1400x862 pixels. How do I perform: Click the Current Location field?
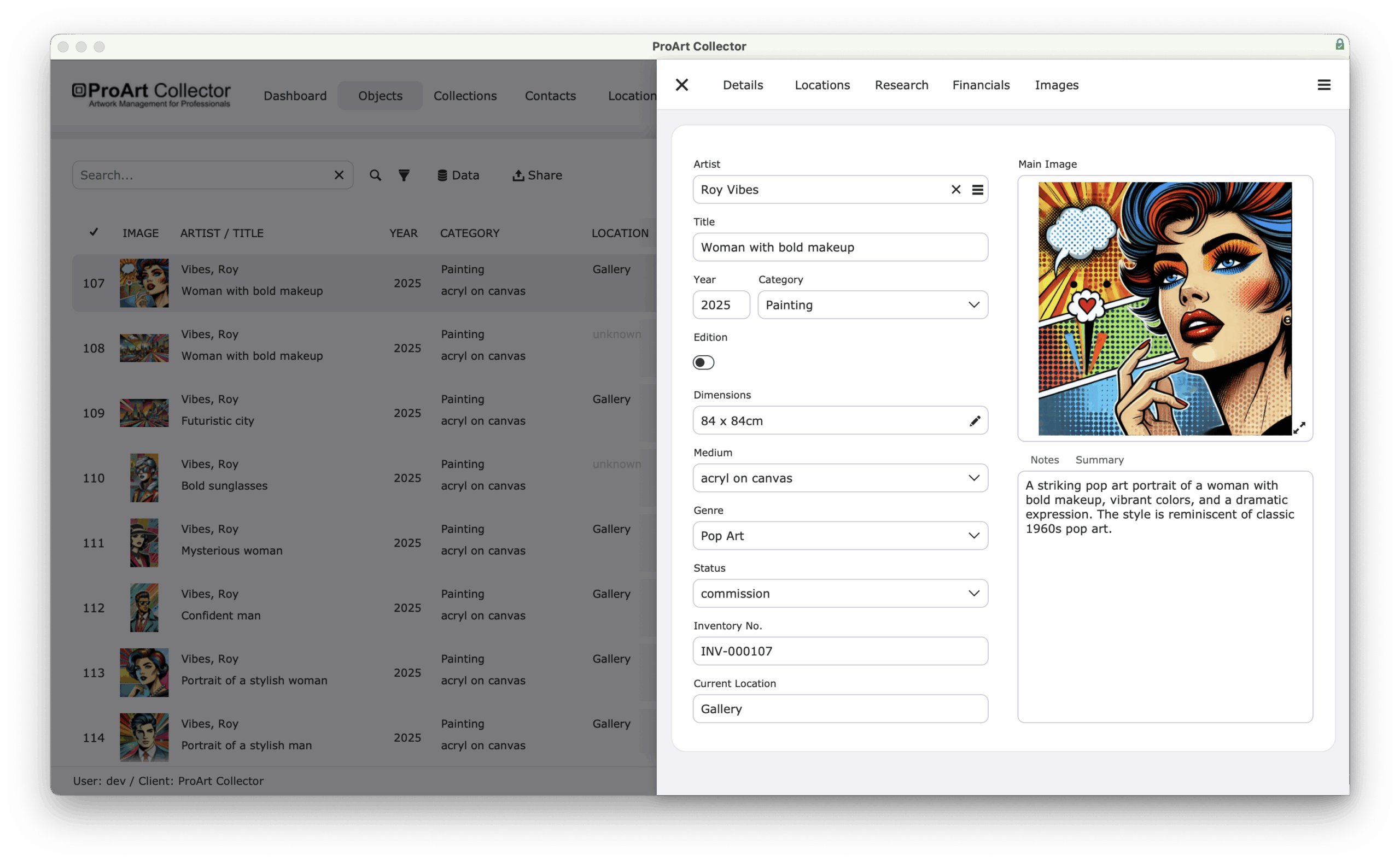840,708
